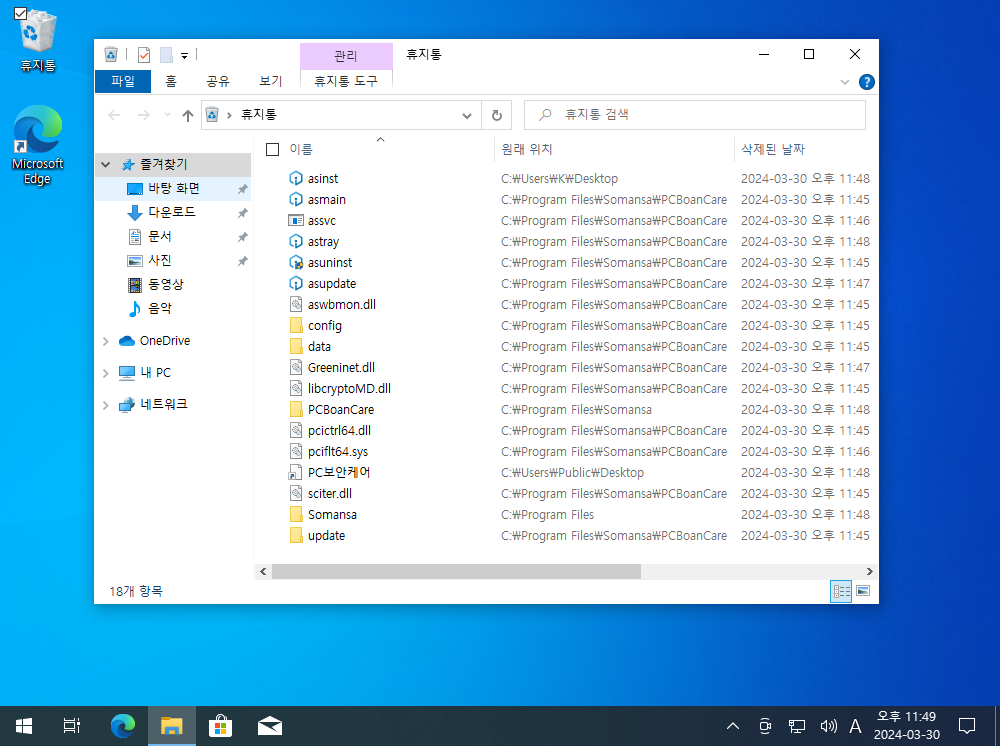Select the 관리 contextual tab header
The image size is (1000, 746).
346,56
